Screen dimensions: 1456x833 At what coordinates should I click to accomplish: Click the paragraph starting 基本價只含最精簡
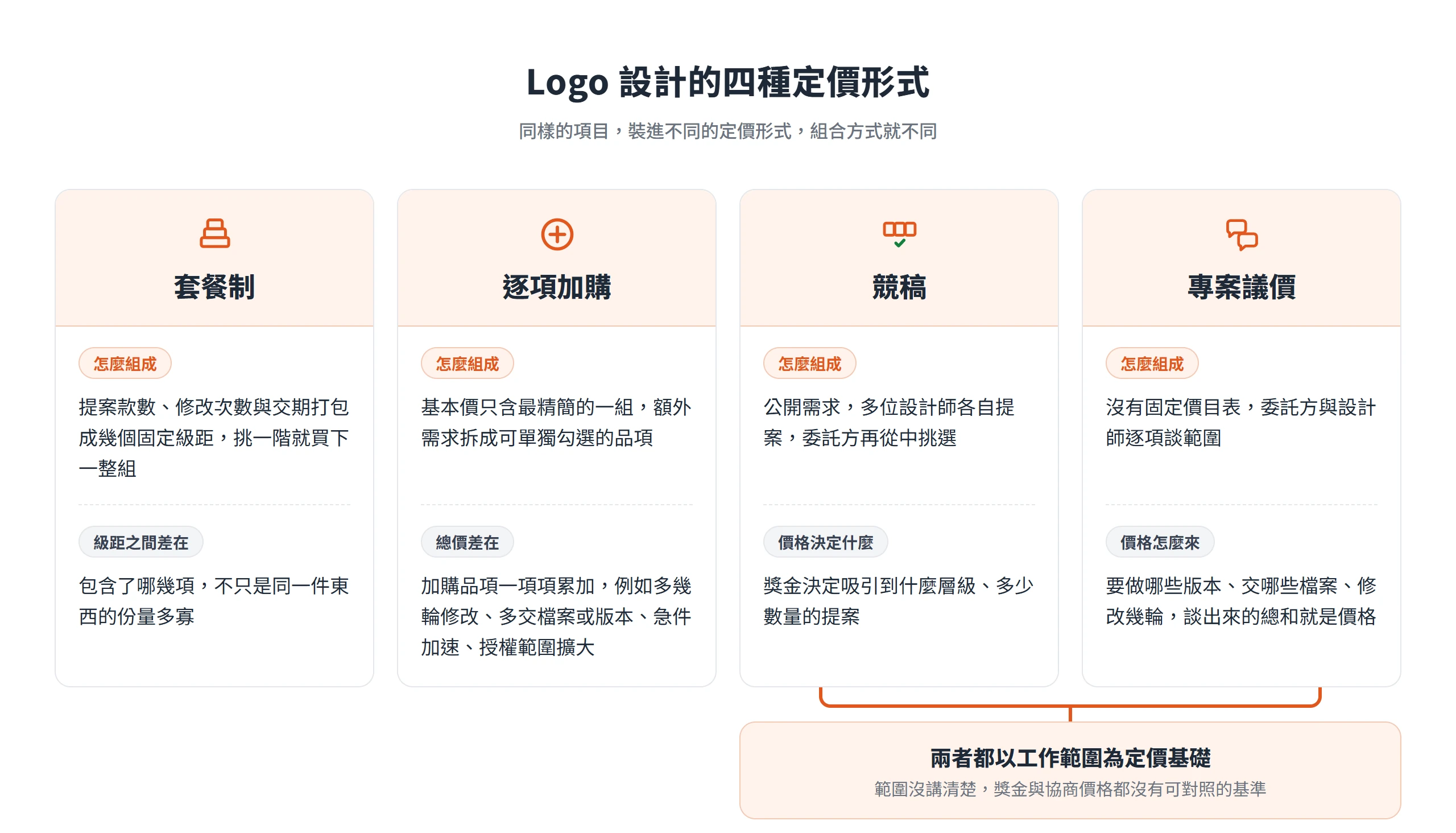(557, 422)
